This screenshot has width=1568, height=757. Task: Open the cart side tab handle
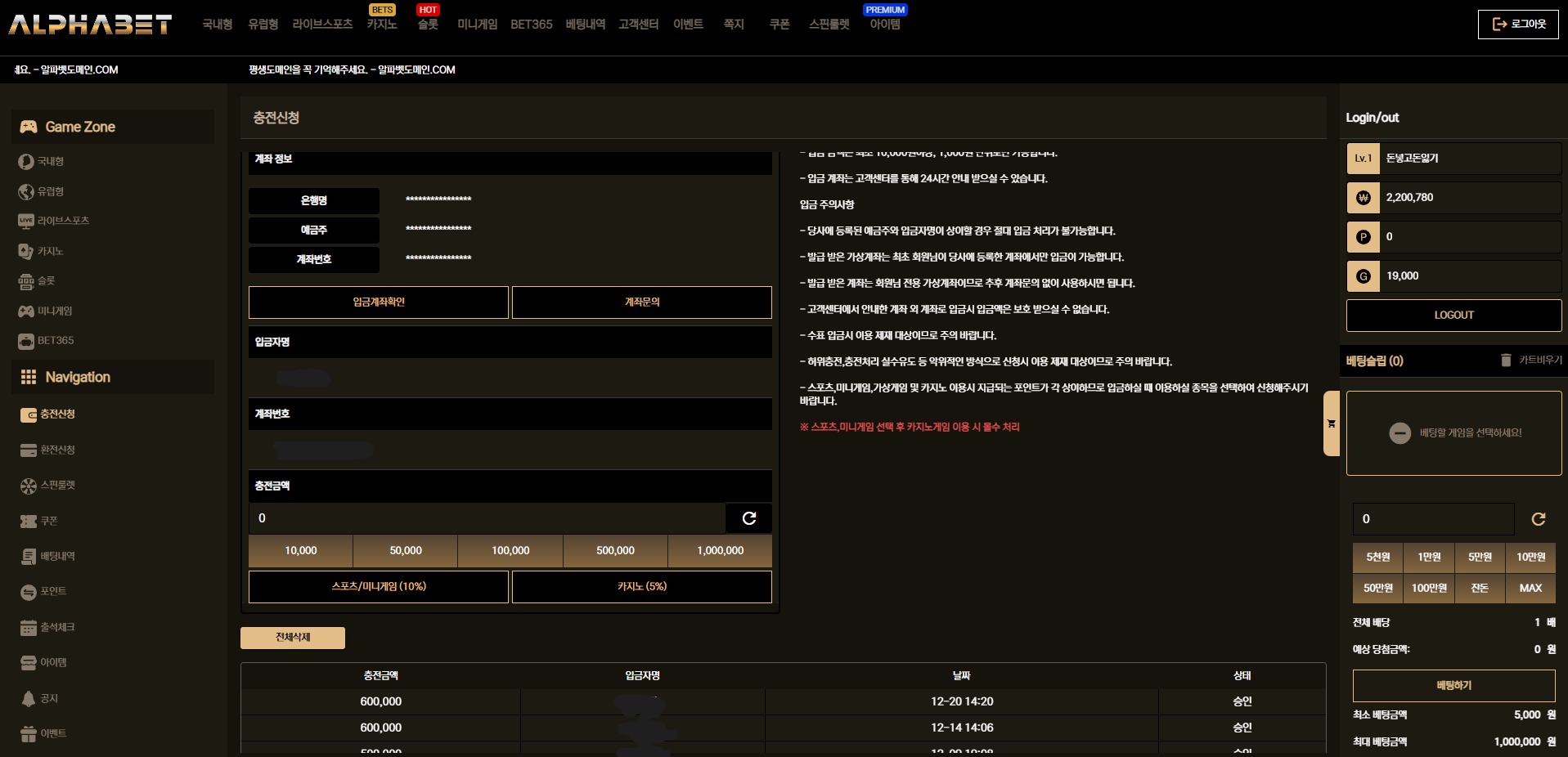click(1331, 423)
